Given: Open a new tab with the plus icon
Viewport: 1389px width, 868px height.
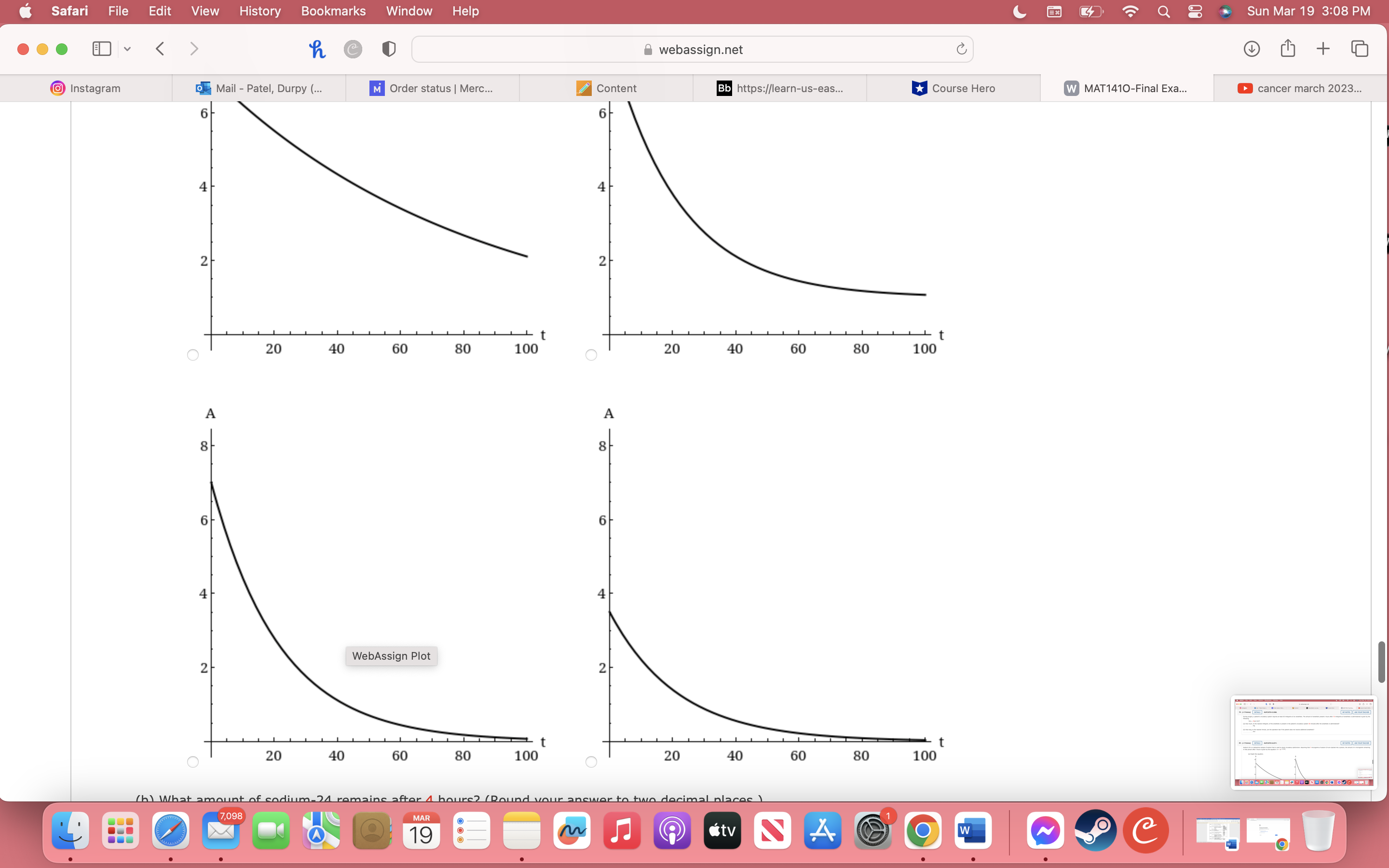Looking at the screenshot, I should (x=1323, y=49).
